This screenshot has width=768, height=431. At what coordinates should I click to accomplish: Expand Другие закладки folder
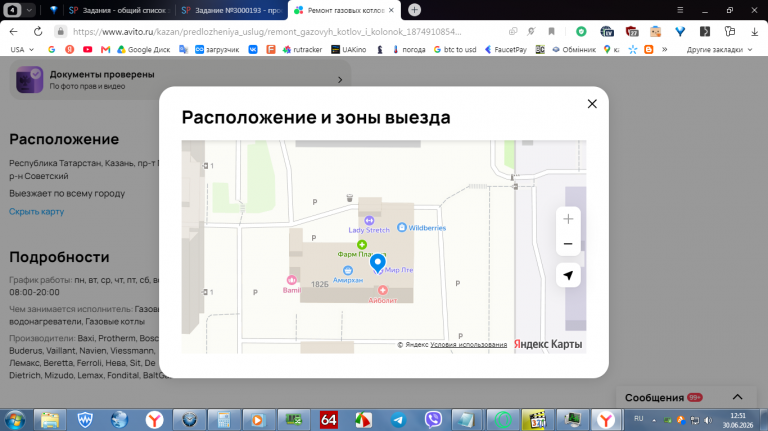click(x=719, y=49)
